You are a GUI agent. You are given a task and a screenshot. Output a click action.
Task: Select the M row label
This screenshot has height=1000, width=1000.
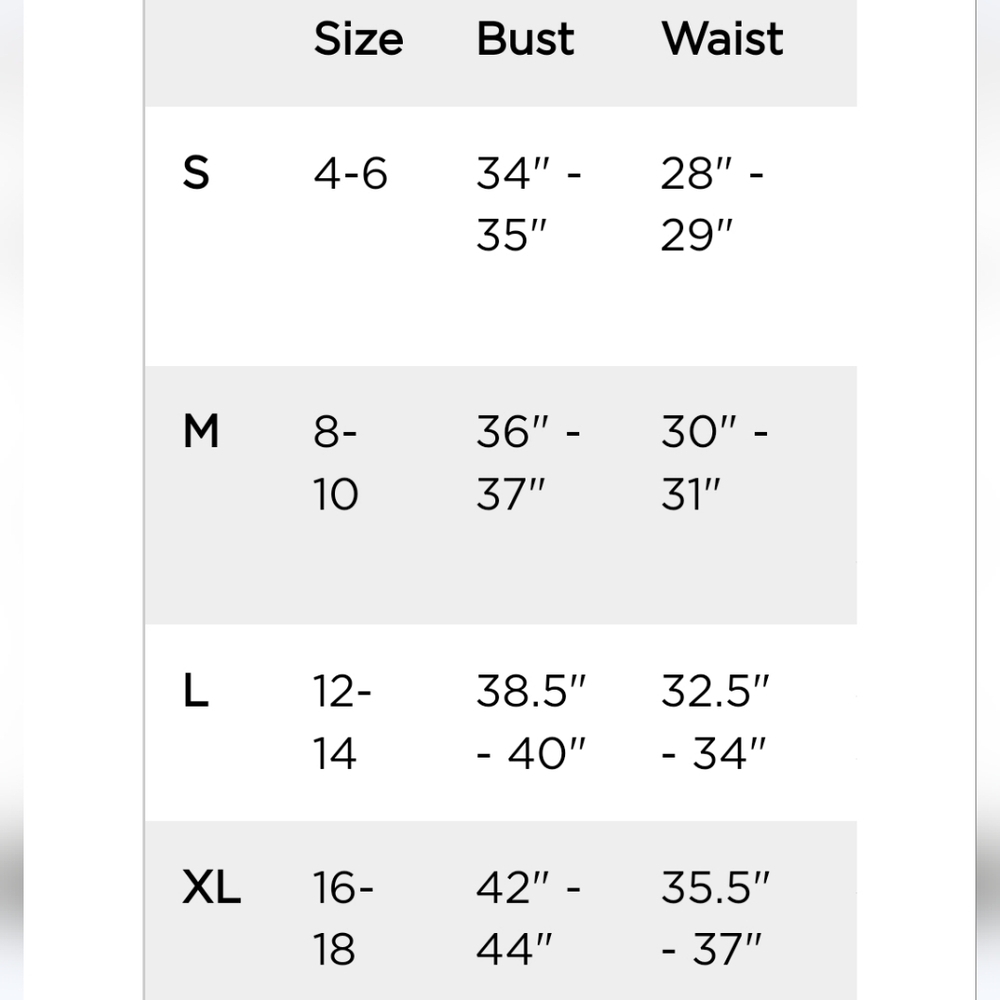pyautogui.click(x=201, y=432)
